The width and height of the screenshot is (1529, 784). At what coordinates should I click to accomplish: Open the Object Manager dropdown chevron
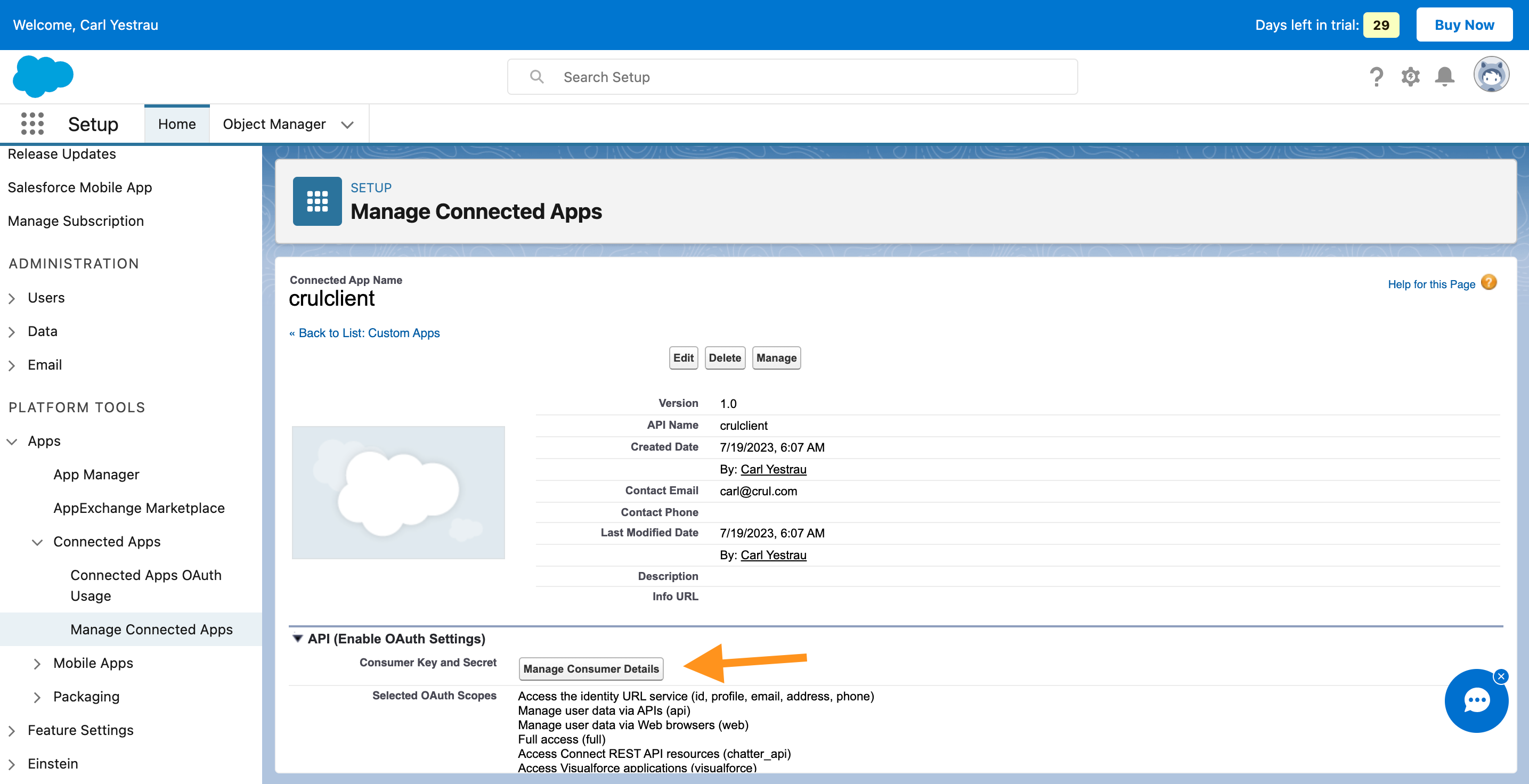click(x=347, y=125)
